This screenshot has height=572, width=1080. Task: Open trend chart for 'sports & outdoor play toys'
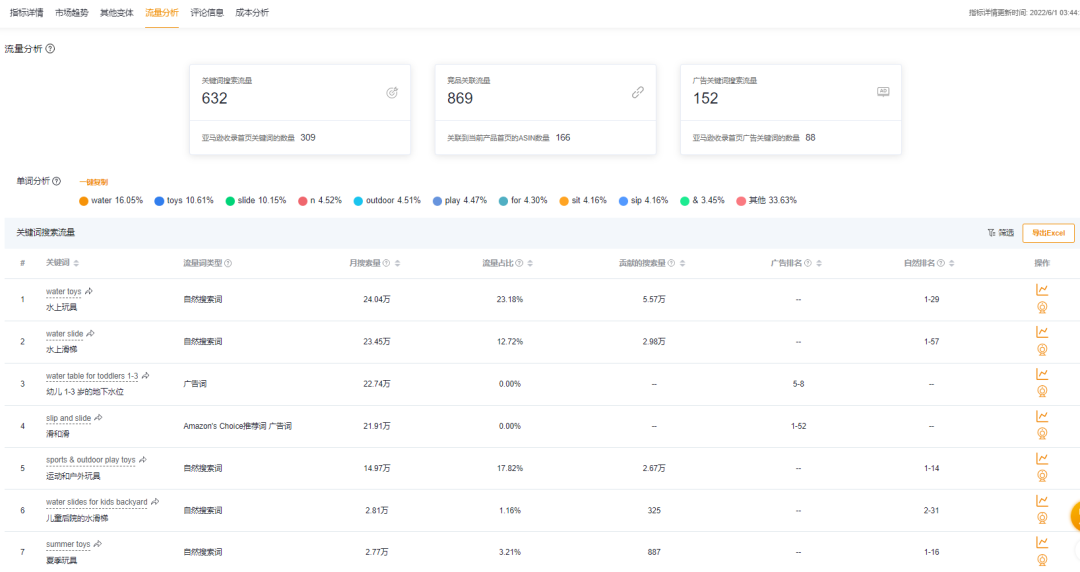1042,459
